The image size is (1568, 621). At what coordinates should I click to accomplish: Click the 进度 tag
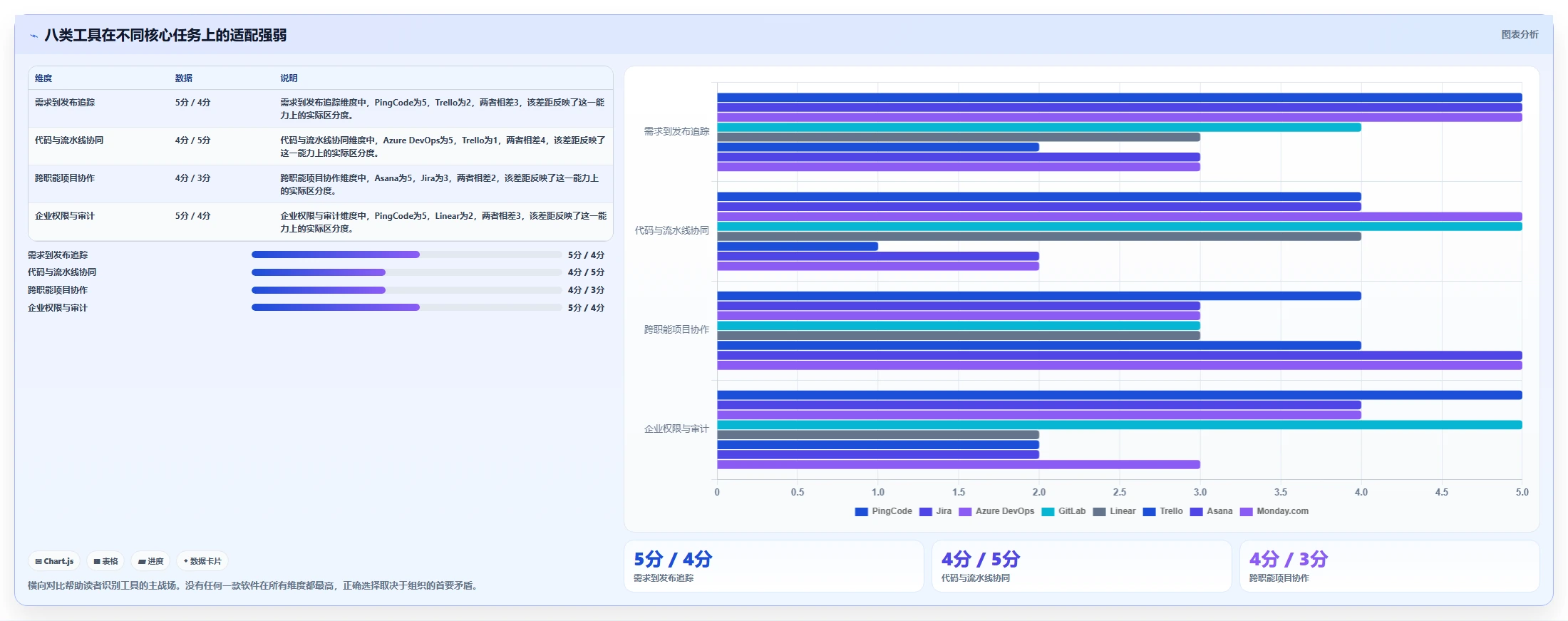[x=150, y=561]
